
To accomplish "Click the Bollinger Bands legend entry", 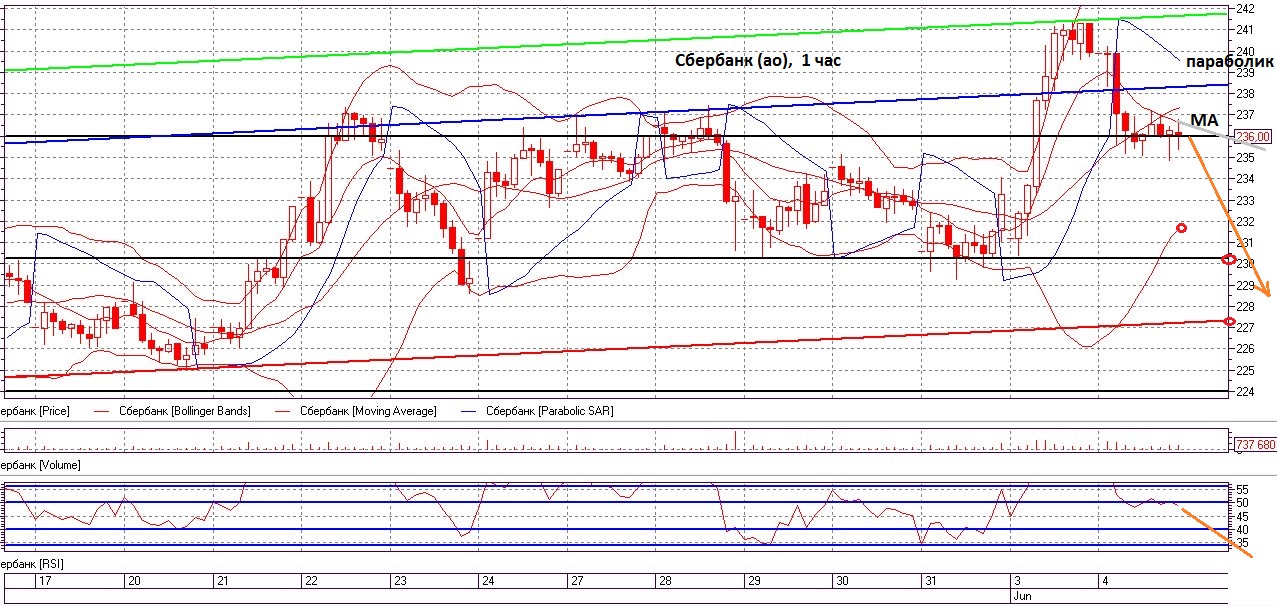I will 185,411.
